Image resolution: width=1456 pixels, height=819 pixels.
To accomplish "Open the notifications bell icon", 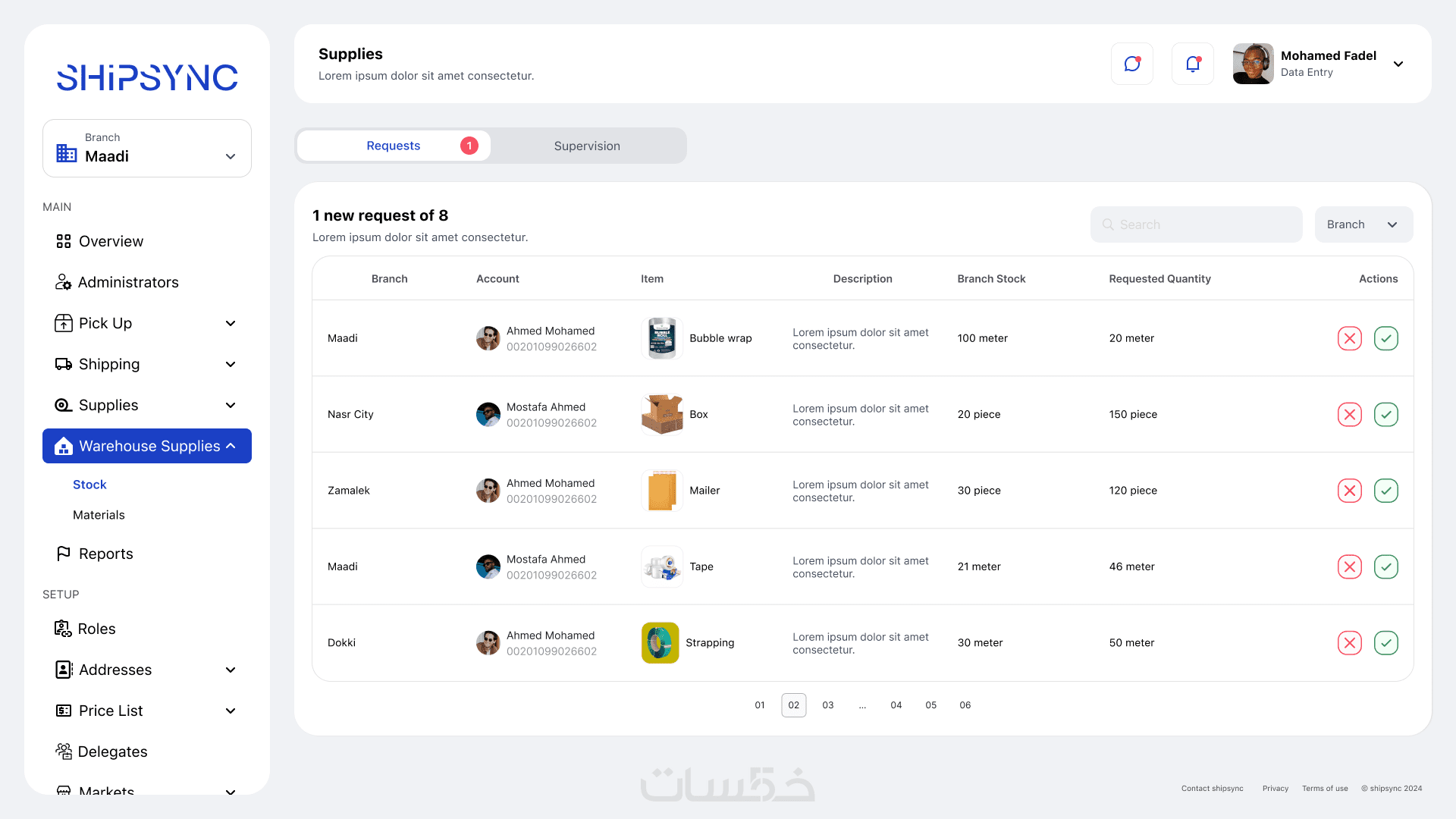I will [x=1192, y=64].
